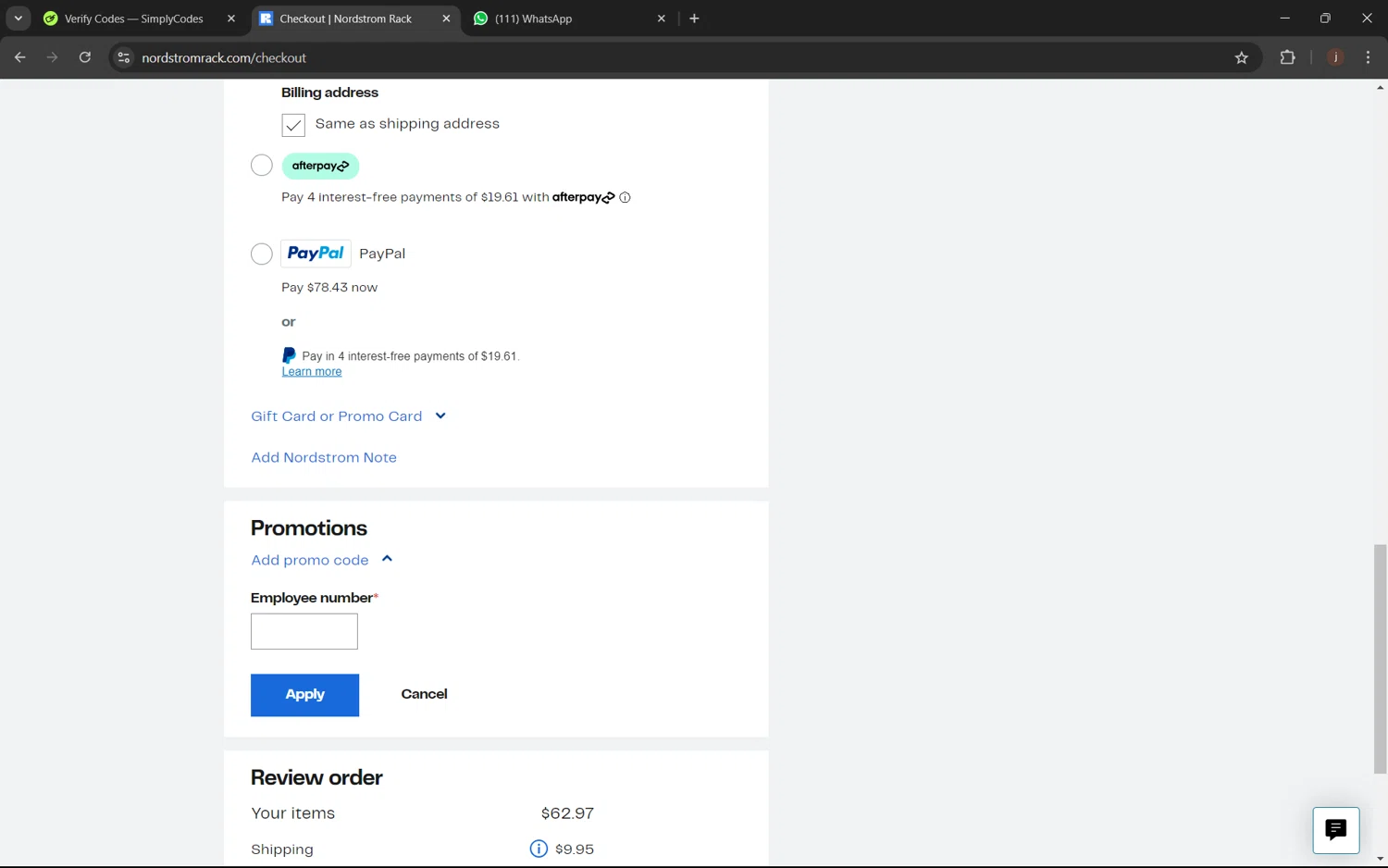The width and height of the screenshot is (1388, 868).
Task: Click the Pay $78.43 now text
Action: point(329,288)
